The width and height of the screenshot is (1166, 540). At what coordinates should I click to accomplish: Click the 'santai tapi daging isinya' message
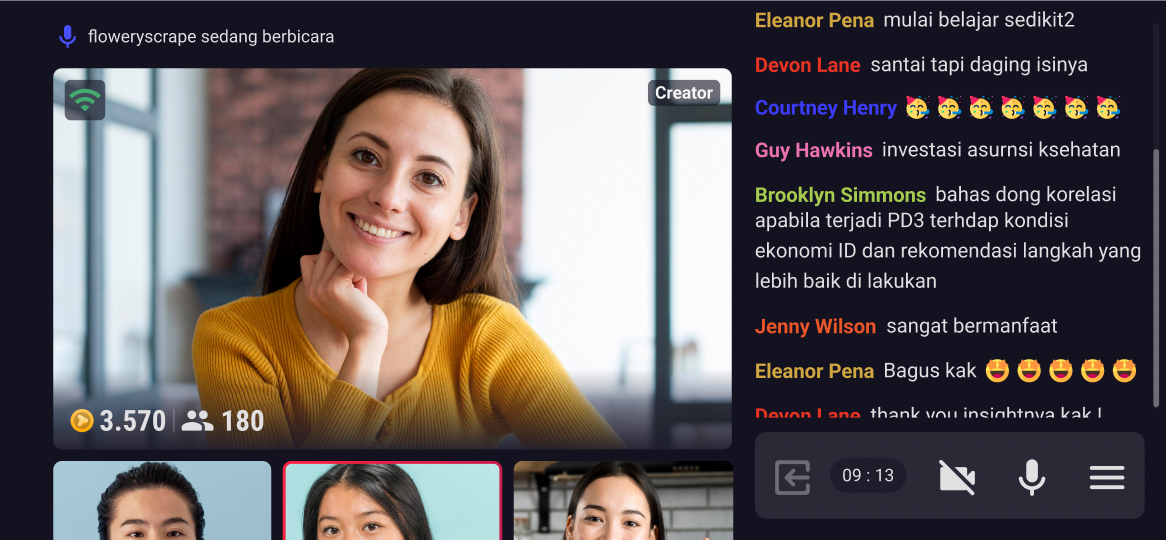click(x=979, y=65)
